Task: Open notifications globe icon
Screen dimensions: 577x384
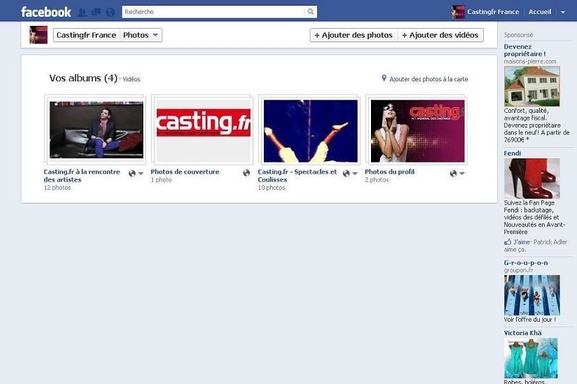Action: click(110, 12)
